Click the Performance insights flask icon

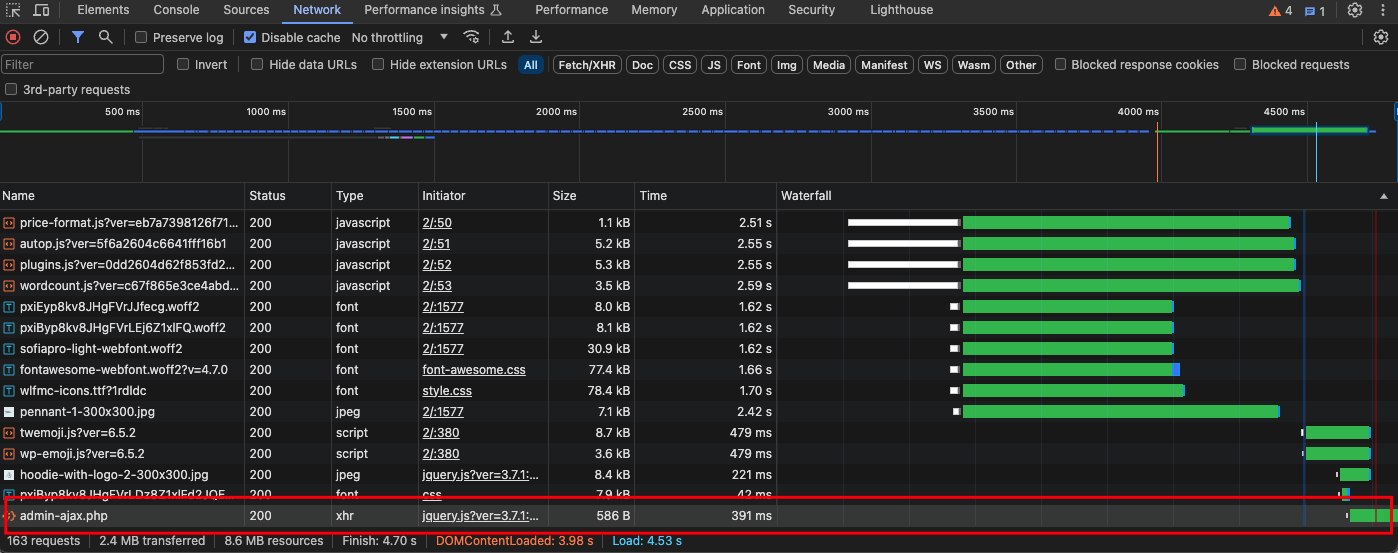pyautogui.click(x=496, y=10)
